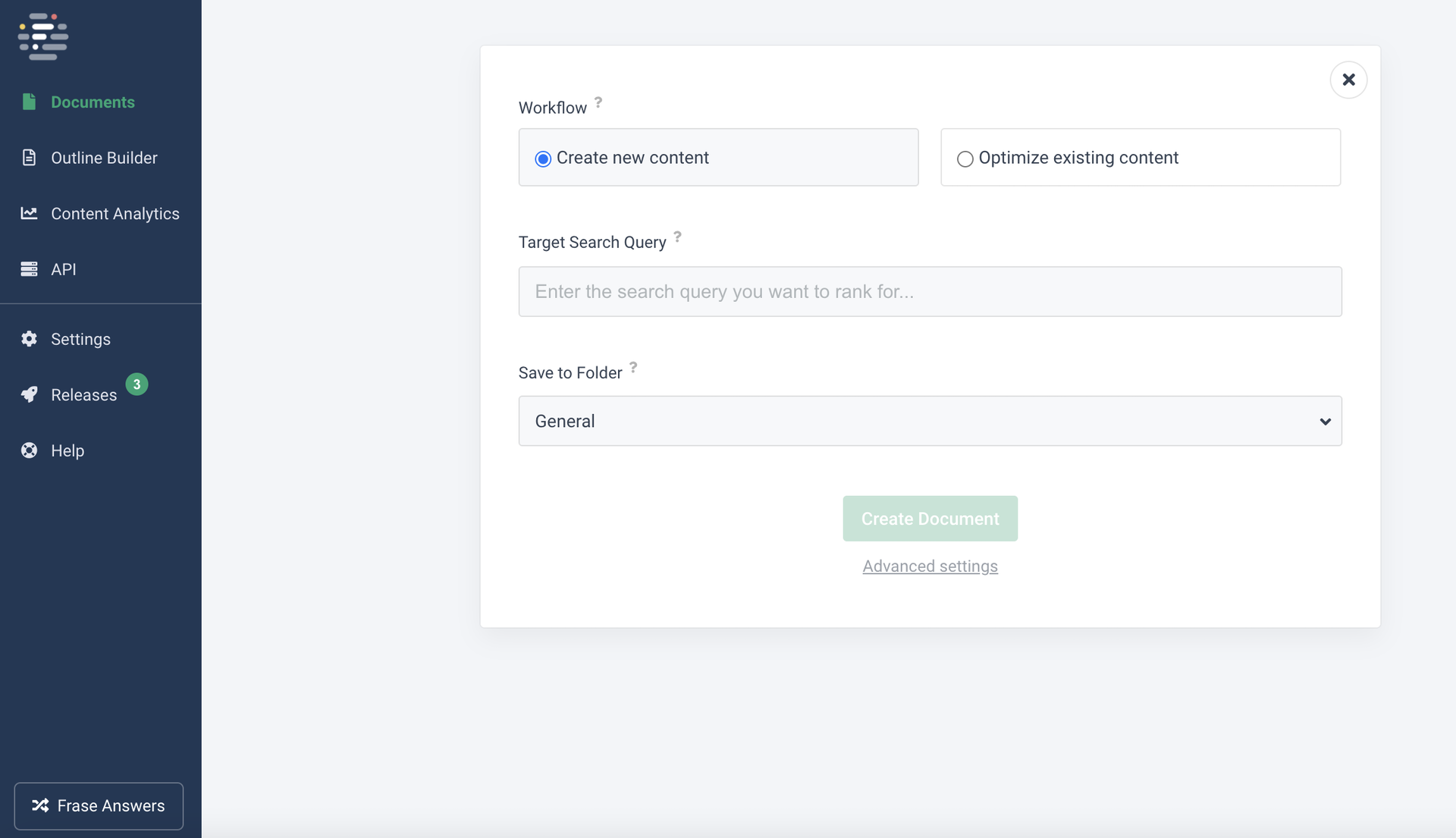Click the Create Document button
The height and width of the screenshot is (838, 1456).
930,519
